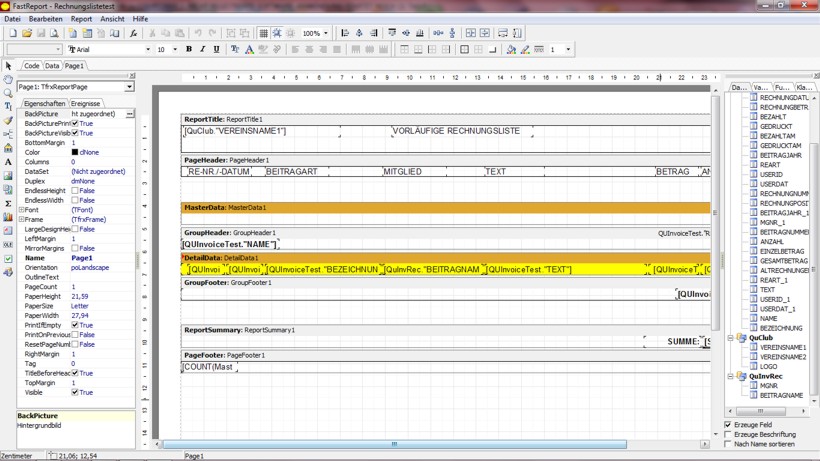Open the Bearbeiten menu
Viewport: 820px width, 461px height.
coord(45,19)
